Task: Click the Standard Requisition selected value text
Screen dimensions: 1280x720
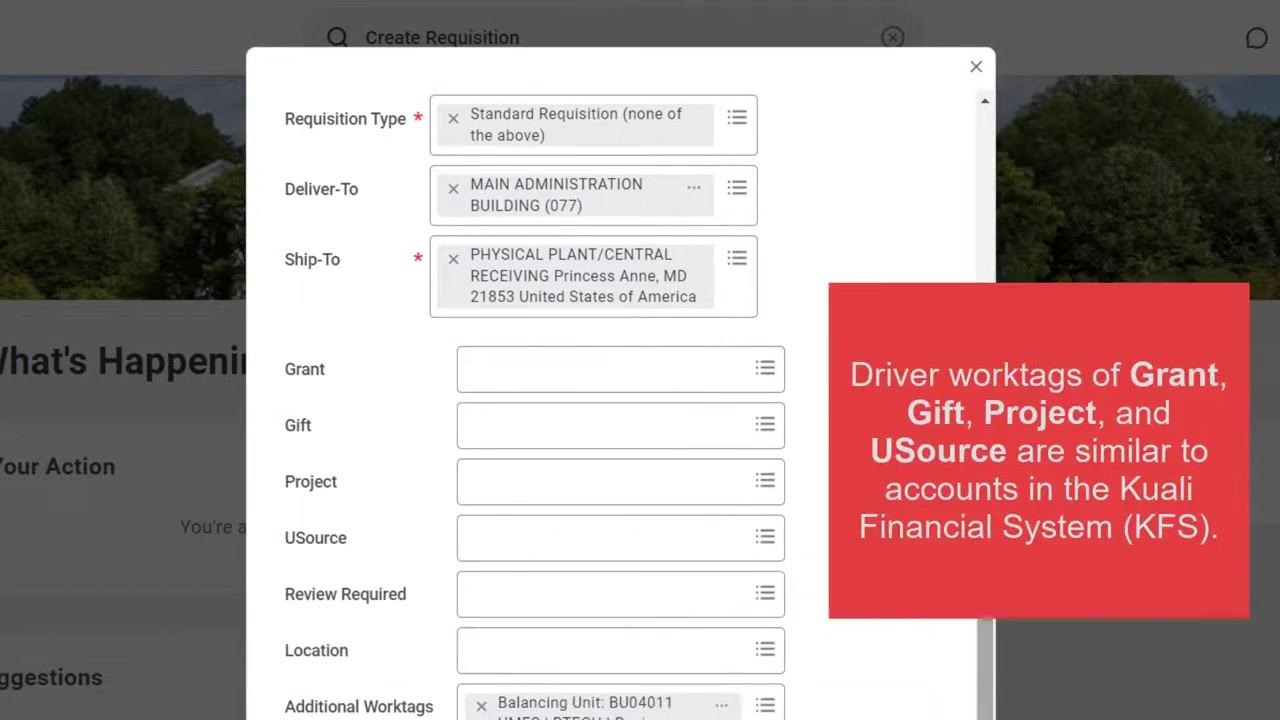Action: pos(576,124)
